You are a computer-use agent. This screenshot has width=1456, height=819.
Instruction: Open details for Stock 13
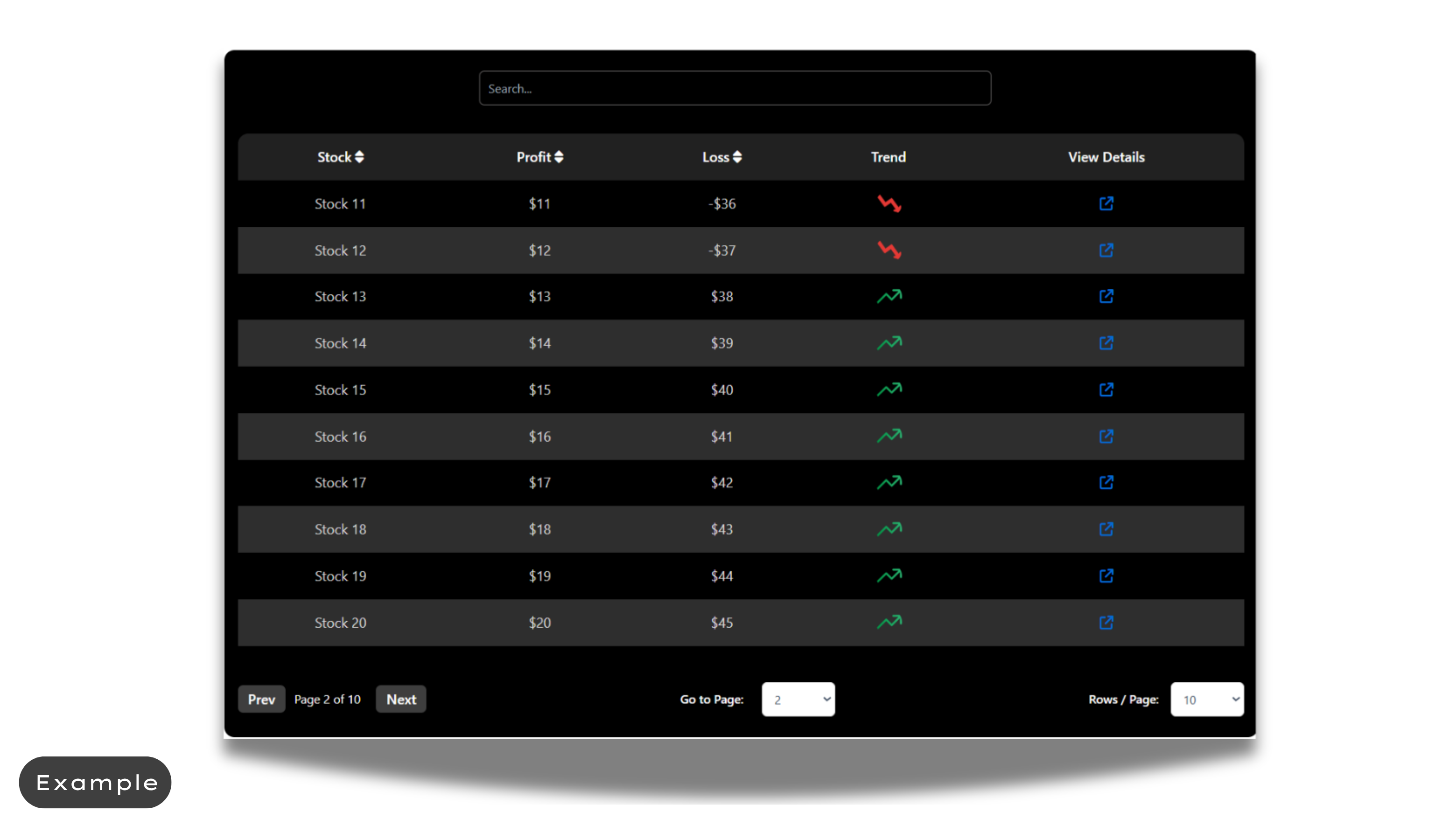1106,296
